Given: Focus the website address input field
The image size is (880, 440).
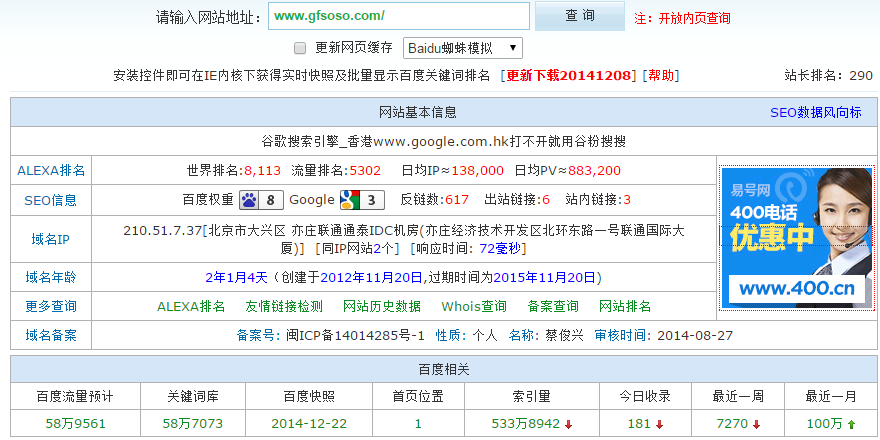Looking at the screenshot, I should 399,16.
